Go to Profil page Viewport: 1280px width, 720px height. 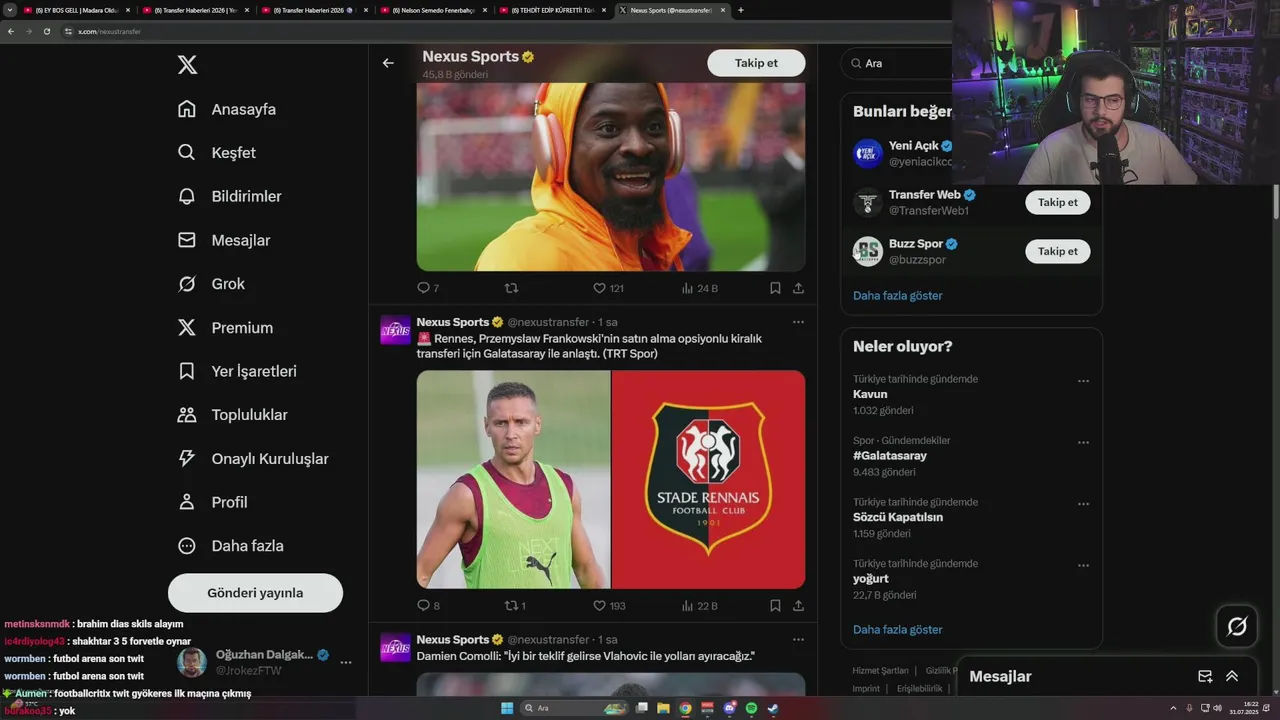(212, 502)
